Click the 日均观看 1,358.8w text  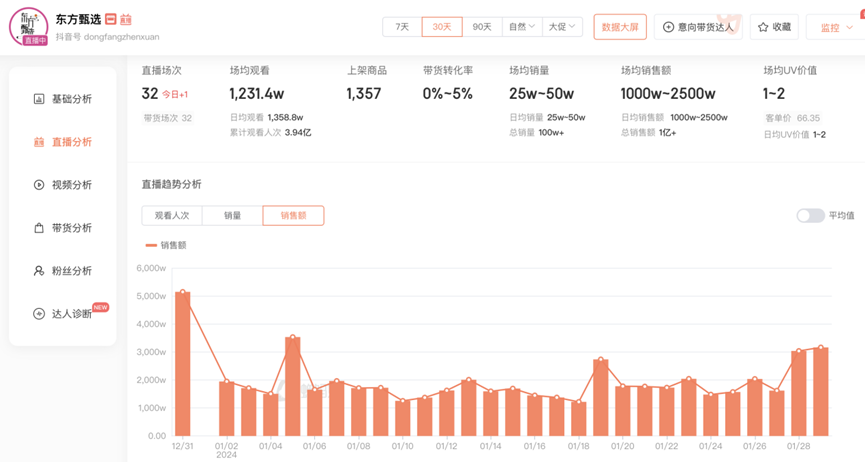coord(266,118)
